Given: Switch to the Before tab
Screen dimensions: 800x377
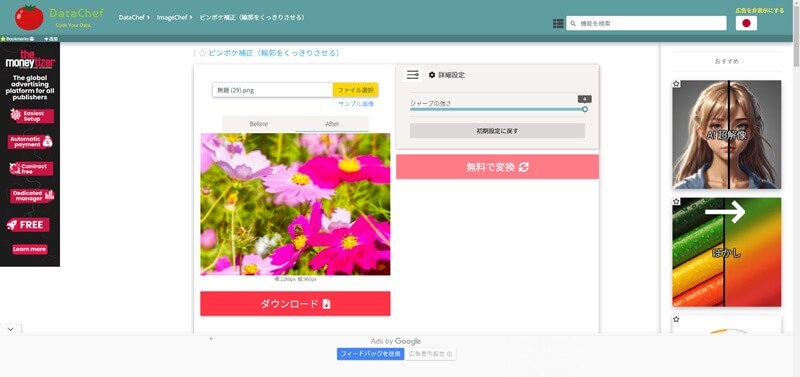Looking at the screenshot, I should 258,124.
